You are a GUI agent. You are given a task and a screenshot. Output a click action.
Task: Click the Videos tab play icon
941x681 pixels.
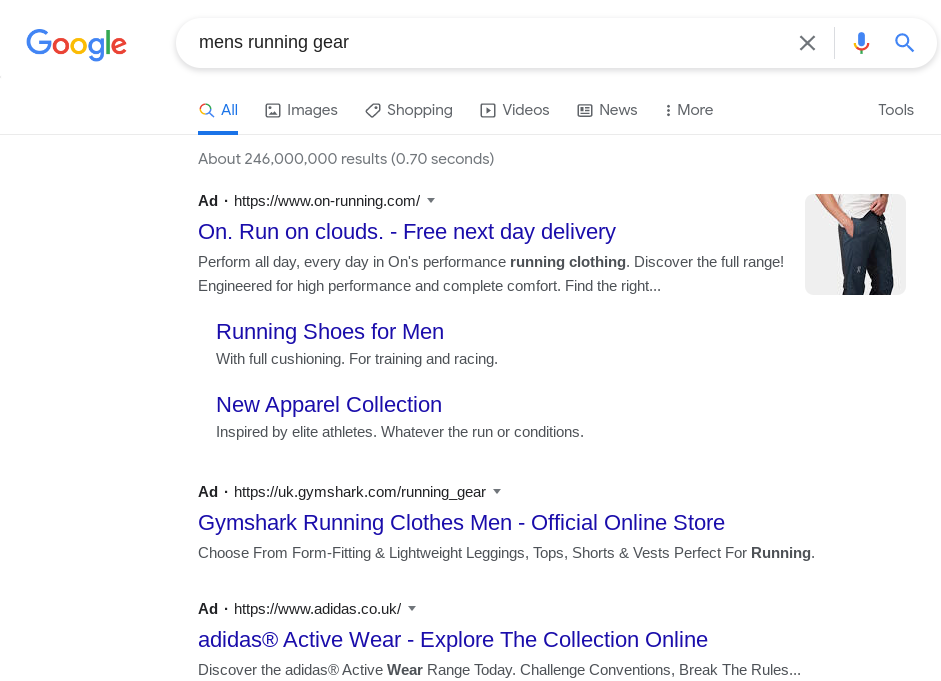[x=488, y=110]
